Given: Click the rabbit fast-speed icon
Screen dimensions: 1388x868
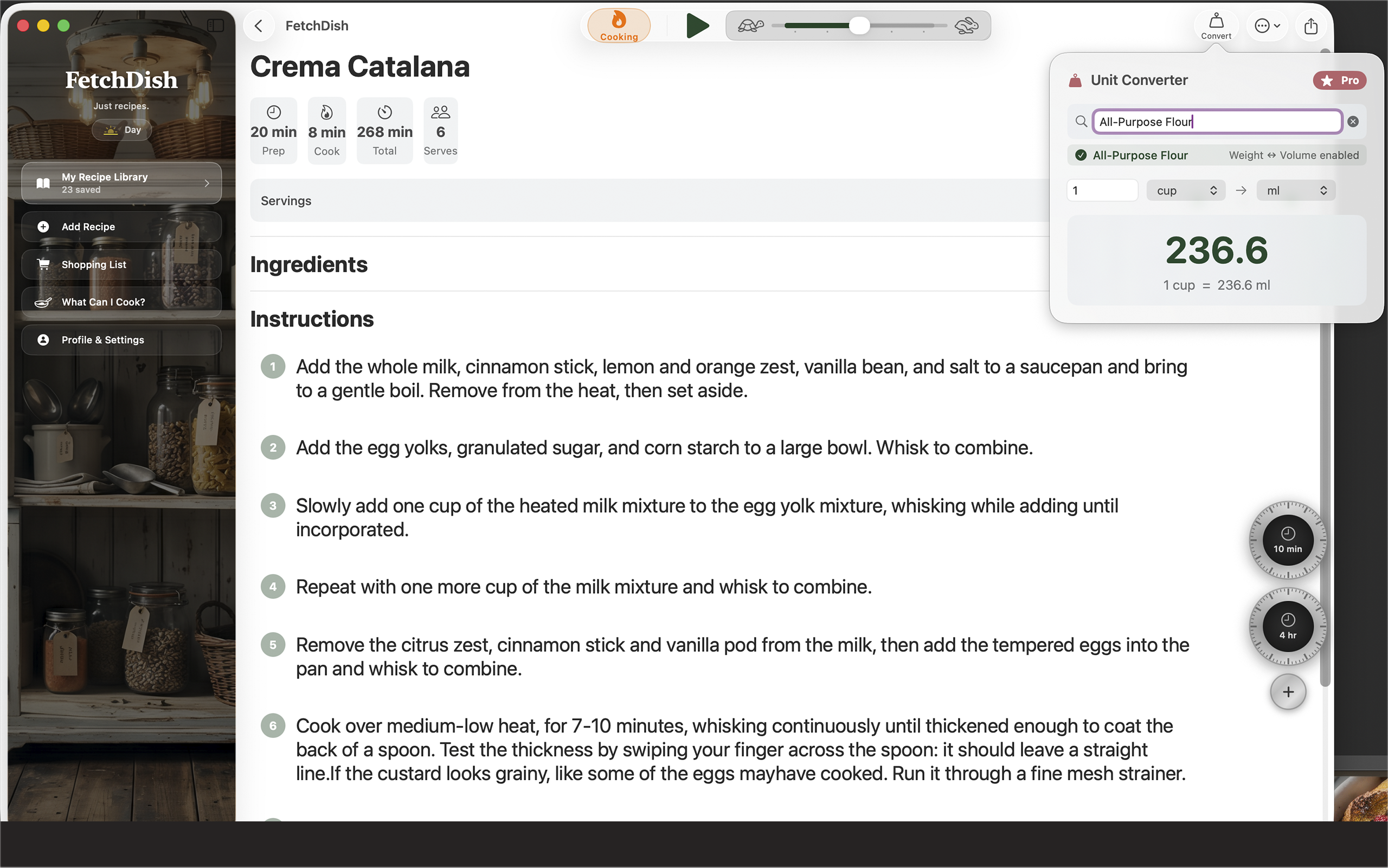Looking at the screenshot, I should (966, 26).
